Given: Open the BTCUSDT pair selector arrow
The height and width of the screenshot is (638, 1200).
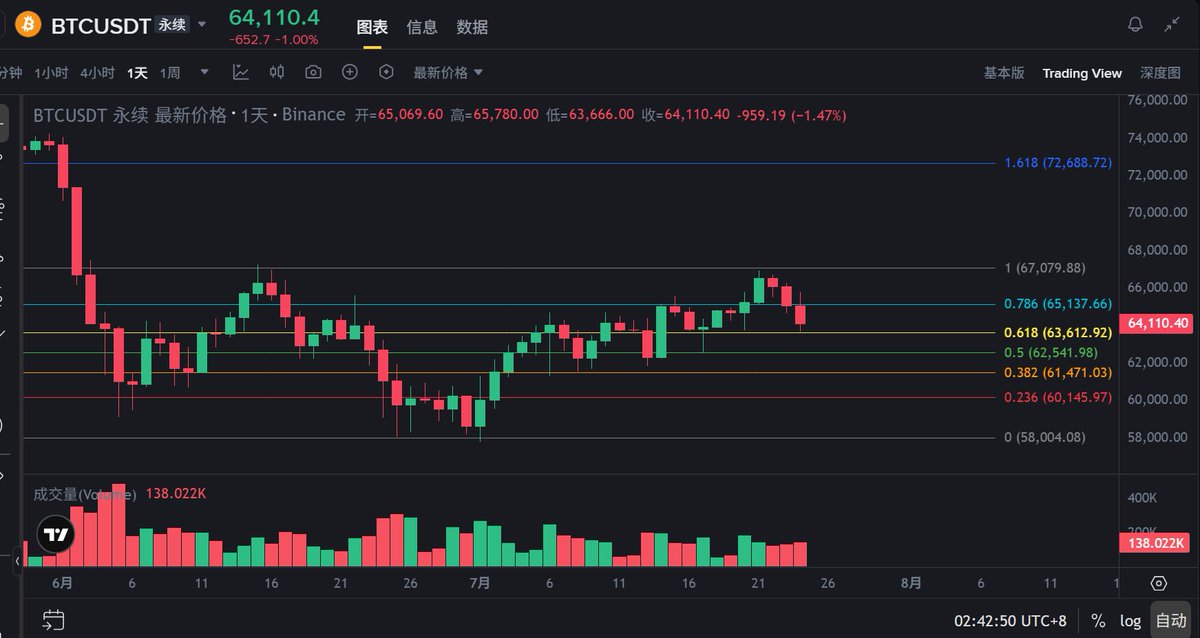Looking at the screenshot, I should click(203, 25).
